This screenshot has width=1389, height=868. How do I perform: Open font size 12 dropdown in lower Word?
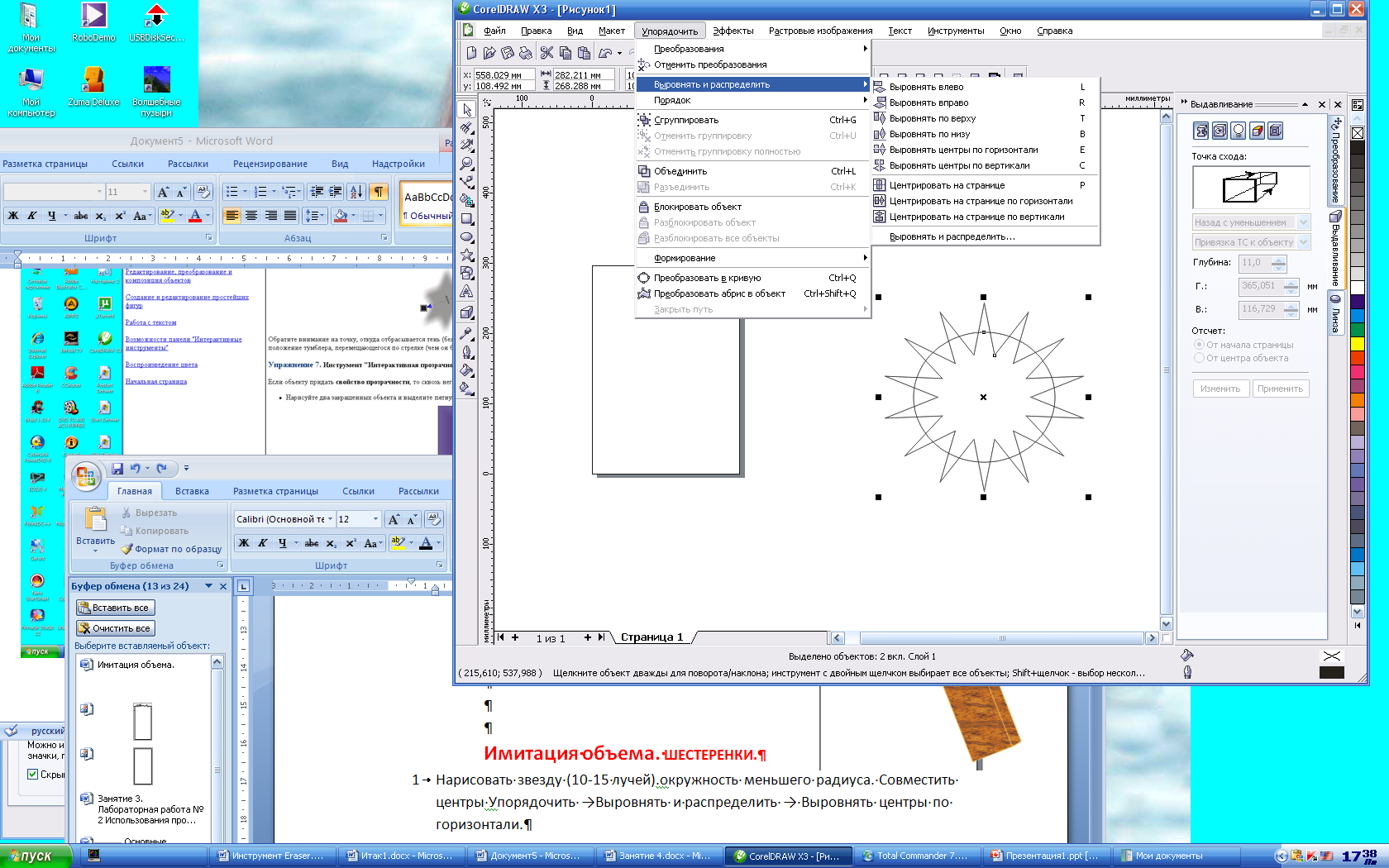pyautogui.click(x=376, y=519)
